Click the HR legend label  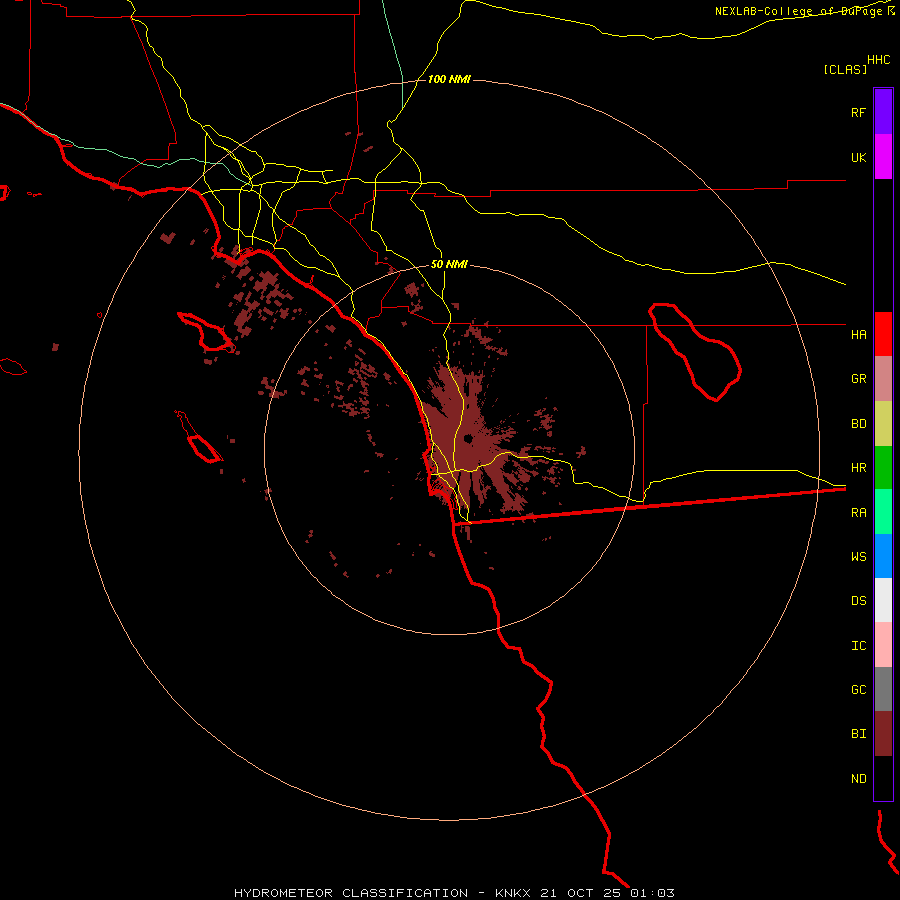pos(858,468)
